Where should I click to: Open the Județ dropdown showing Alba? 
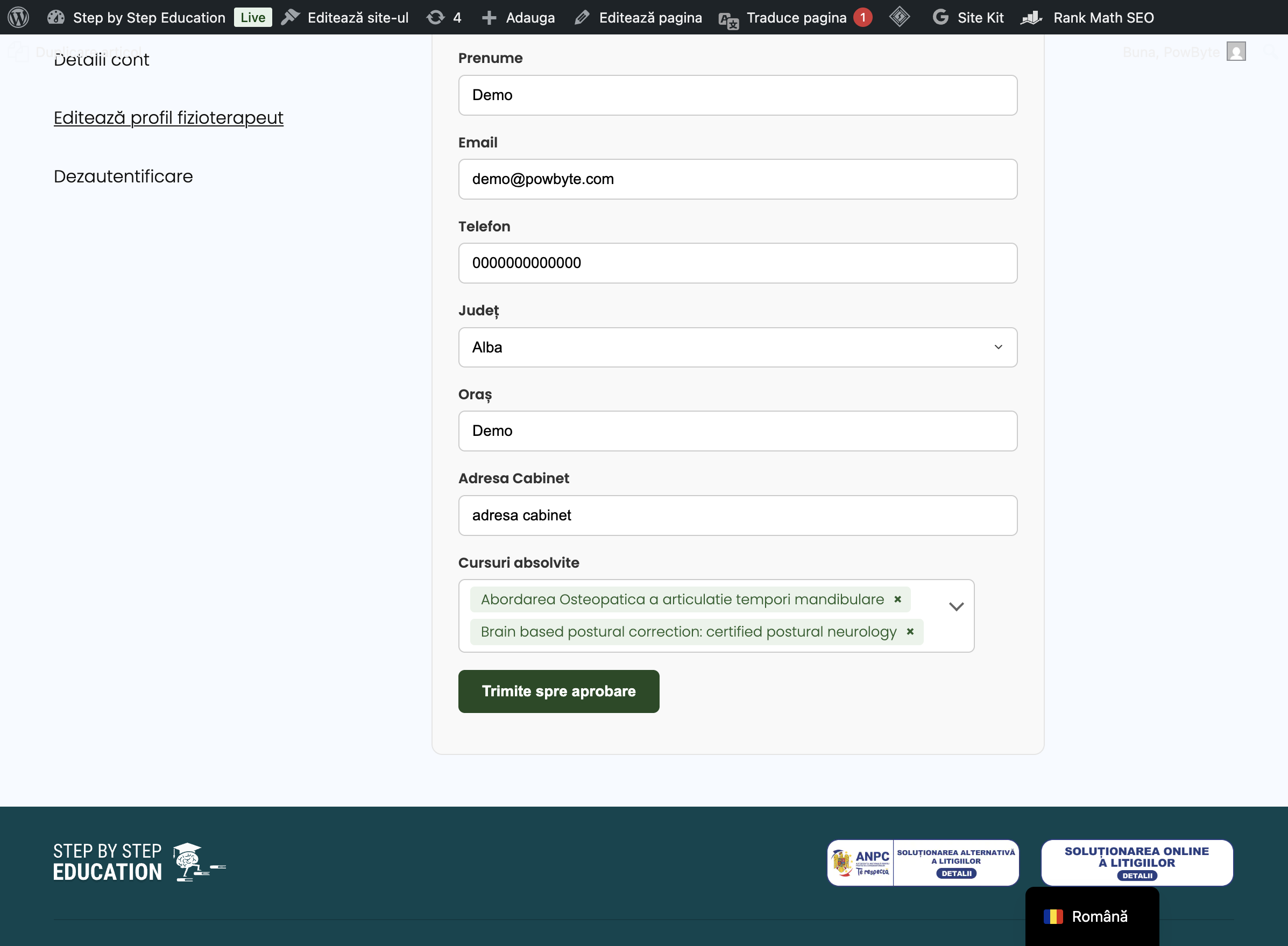tap(737, 347)
